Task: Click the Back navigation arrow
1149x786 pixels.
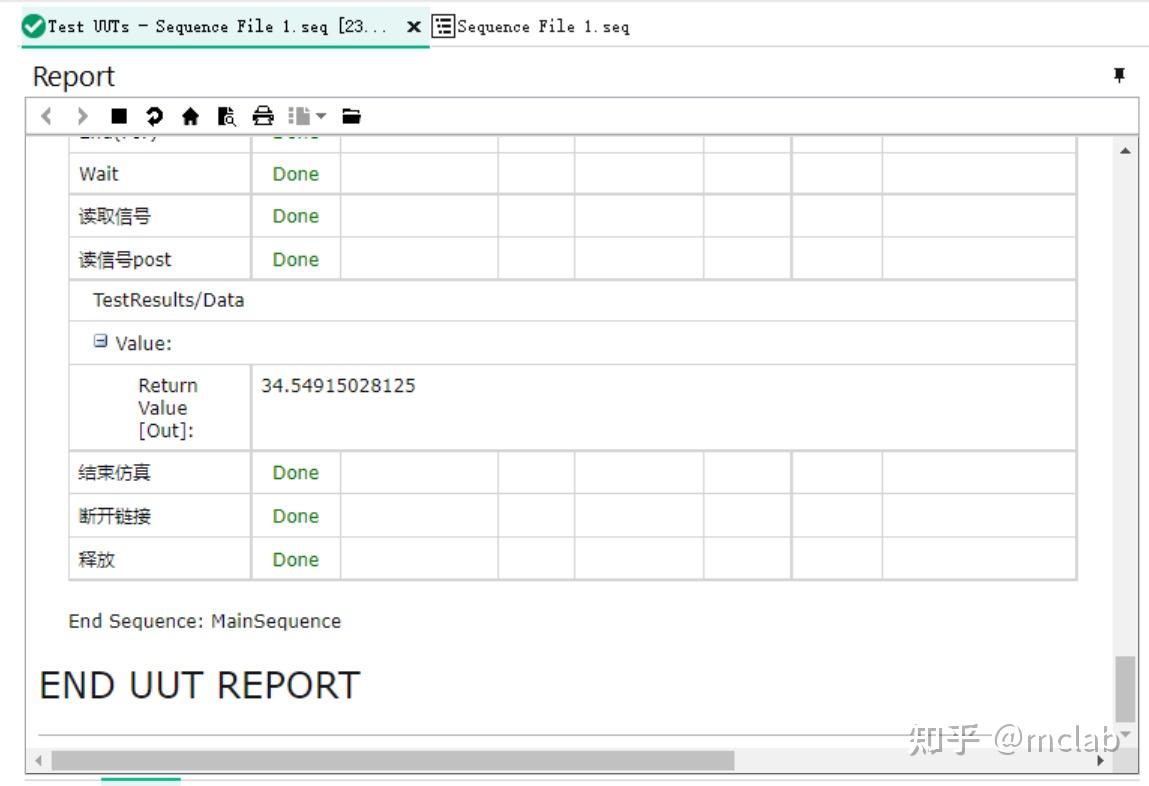Action: (46, 115)
